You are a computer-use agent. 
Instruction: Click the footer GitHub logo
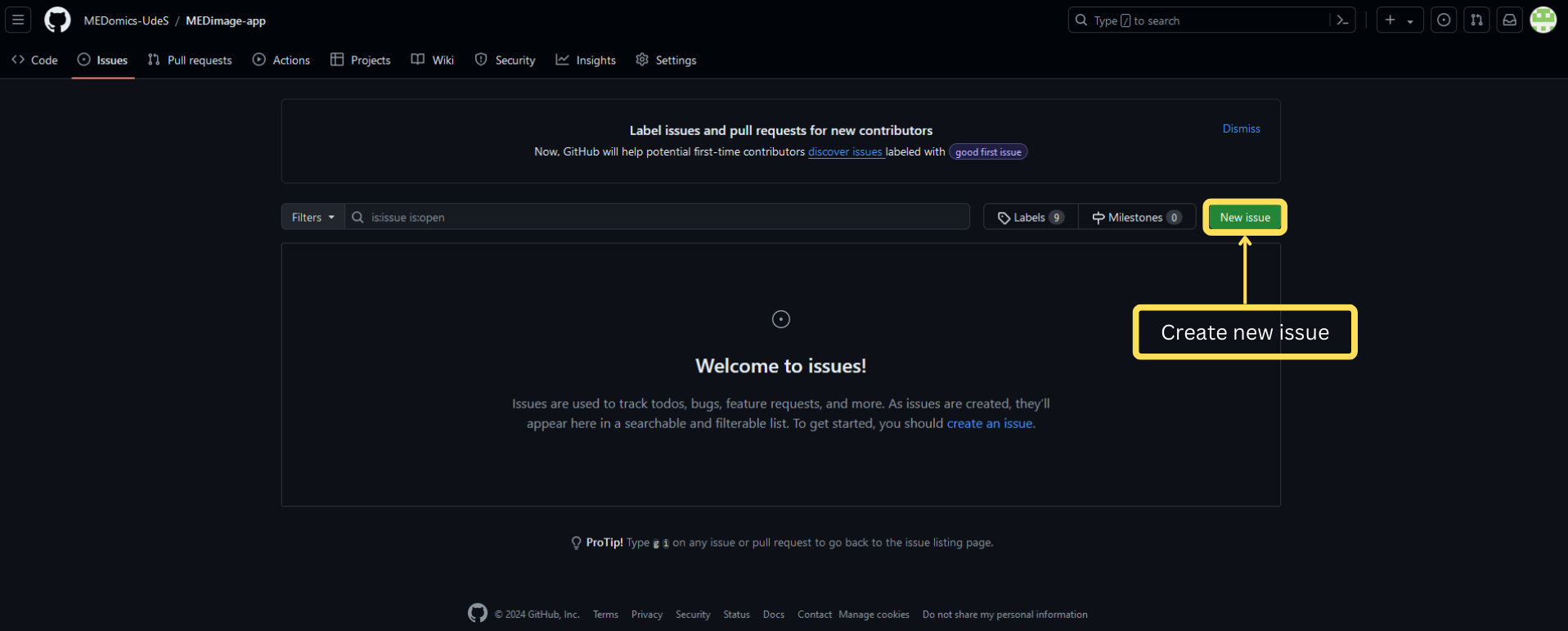[x=478, y=613]
